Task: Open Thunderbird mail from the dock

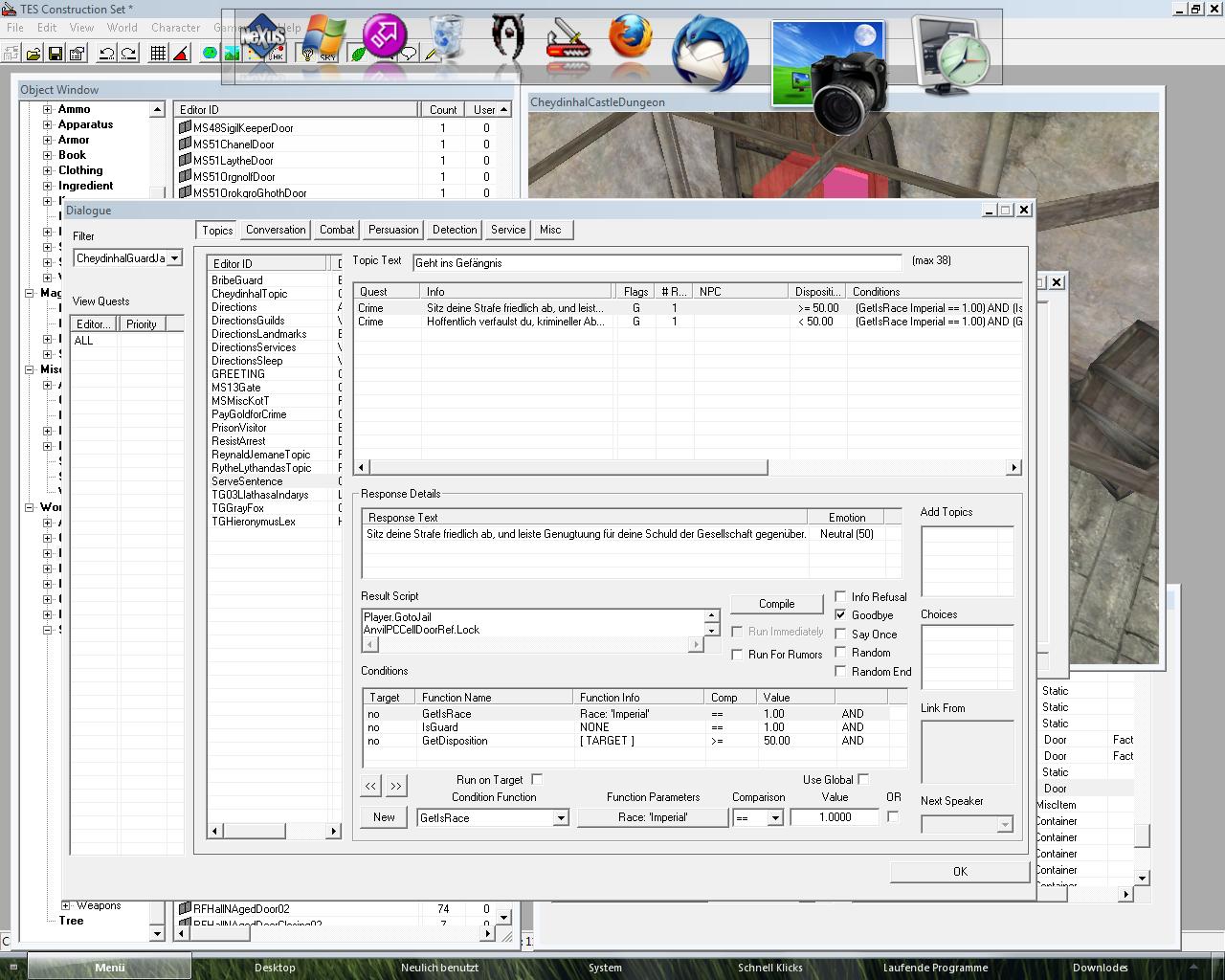Action: click(709, 53)
